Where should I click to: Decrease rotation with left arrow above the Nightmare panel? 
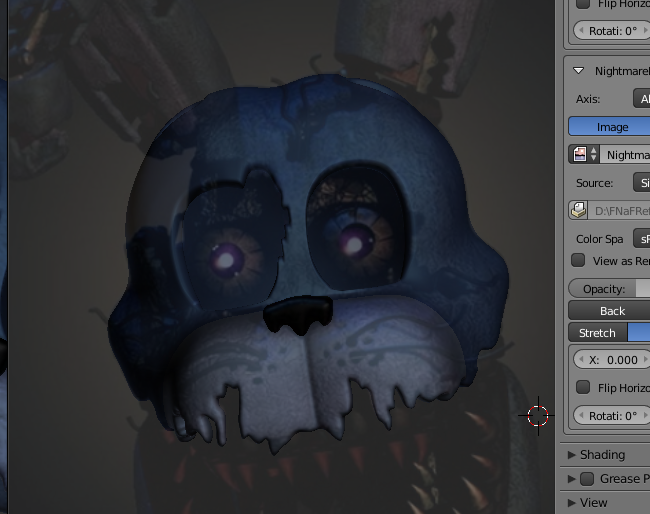coord(581,31)
